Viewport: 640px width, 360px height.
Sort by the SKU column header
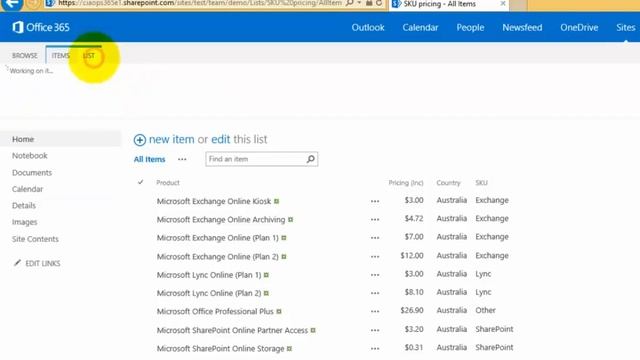pyautogui.click(x=481, y=182)
